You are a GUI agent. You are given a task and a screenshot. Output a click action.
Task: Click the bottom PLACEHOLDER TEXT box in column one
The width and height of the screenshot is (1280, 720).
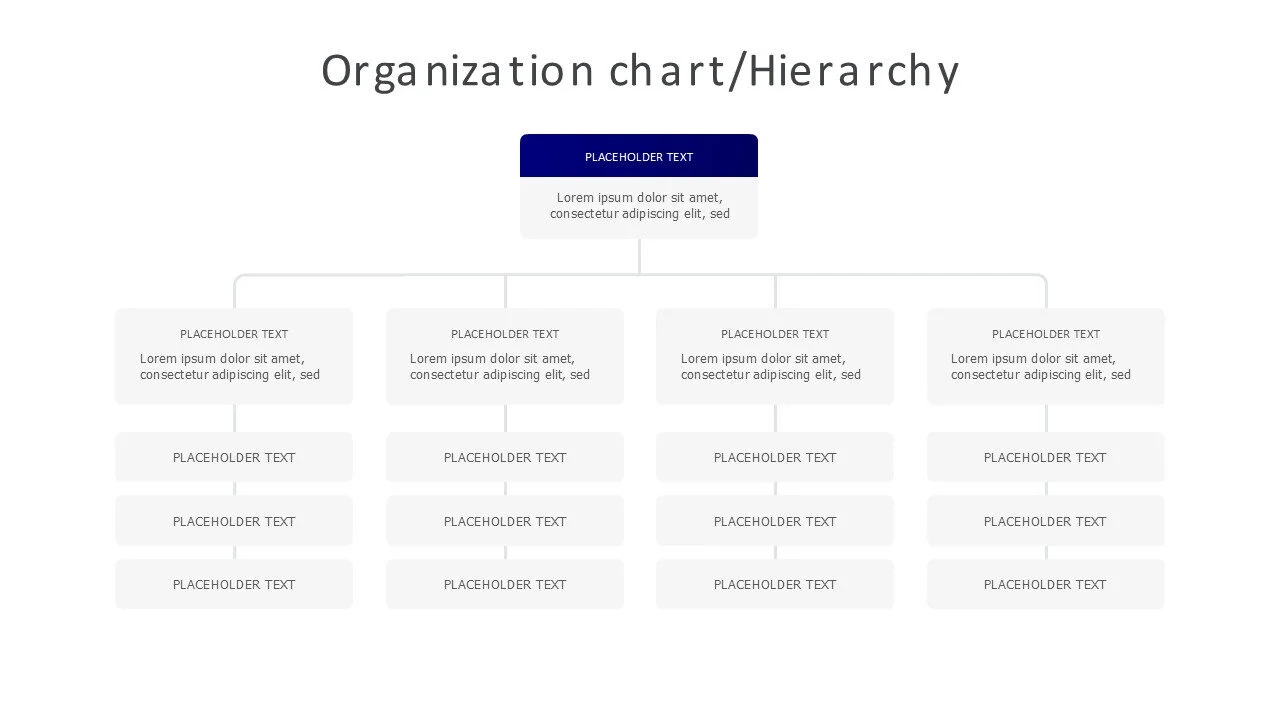coord(233,584)
